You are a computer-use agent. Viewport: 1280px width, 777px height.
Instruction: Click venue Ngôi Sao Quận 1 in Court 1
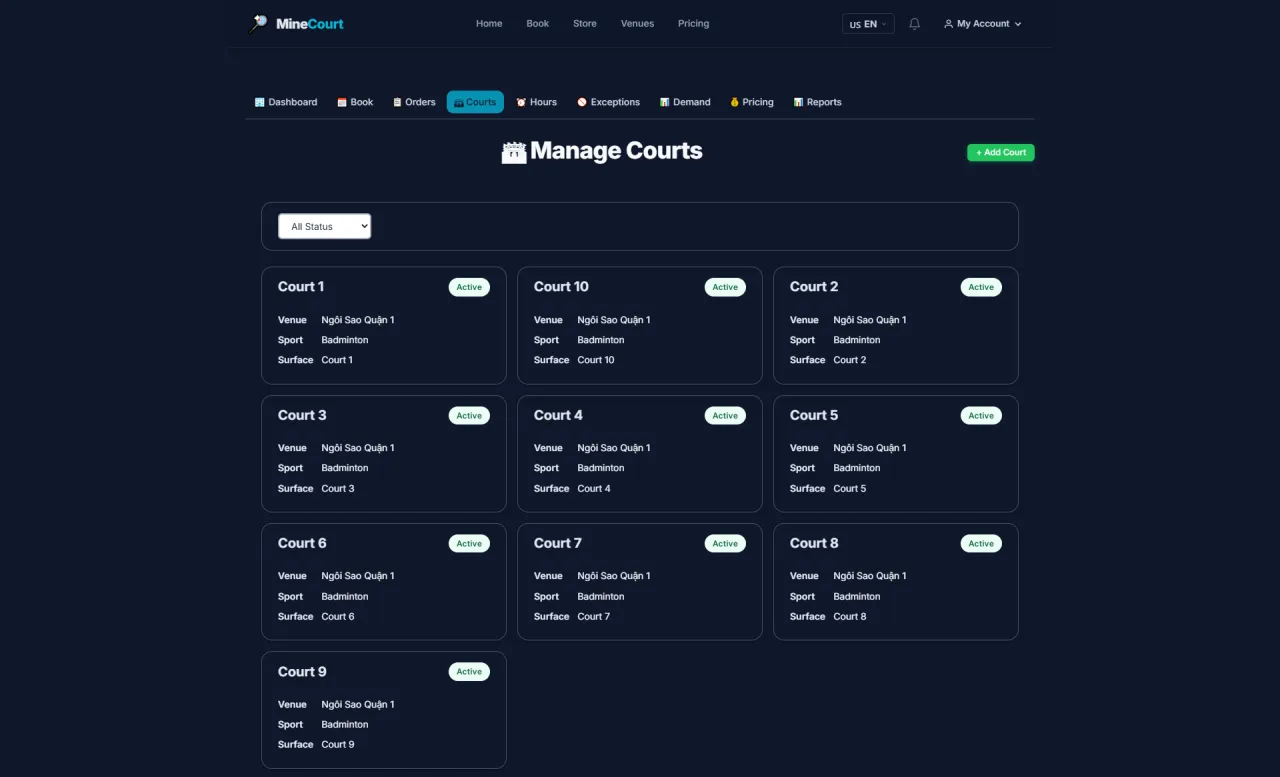(358, 320)
